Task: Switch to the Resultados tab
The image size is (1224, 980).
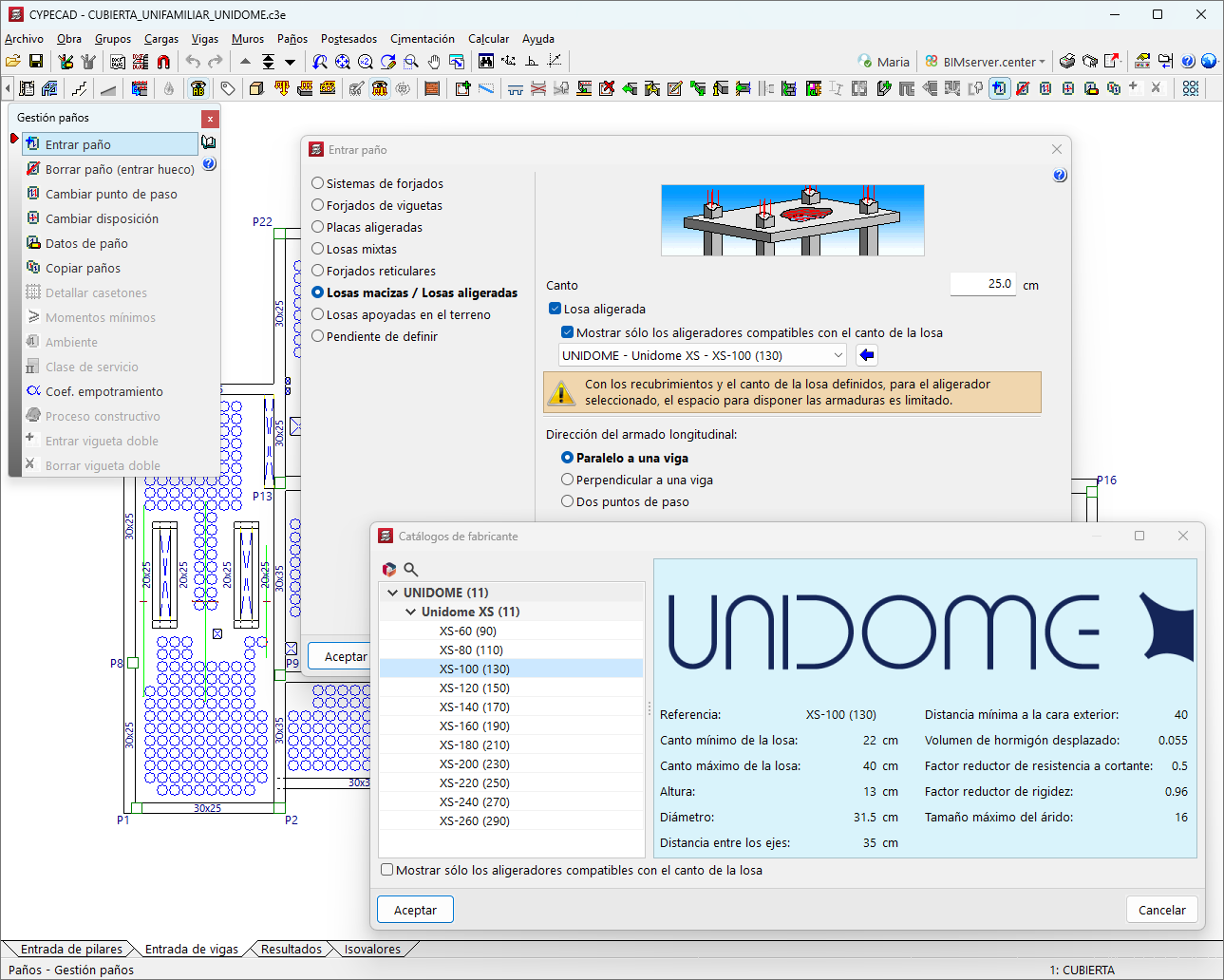Action: coord(292,949)
